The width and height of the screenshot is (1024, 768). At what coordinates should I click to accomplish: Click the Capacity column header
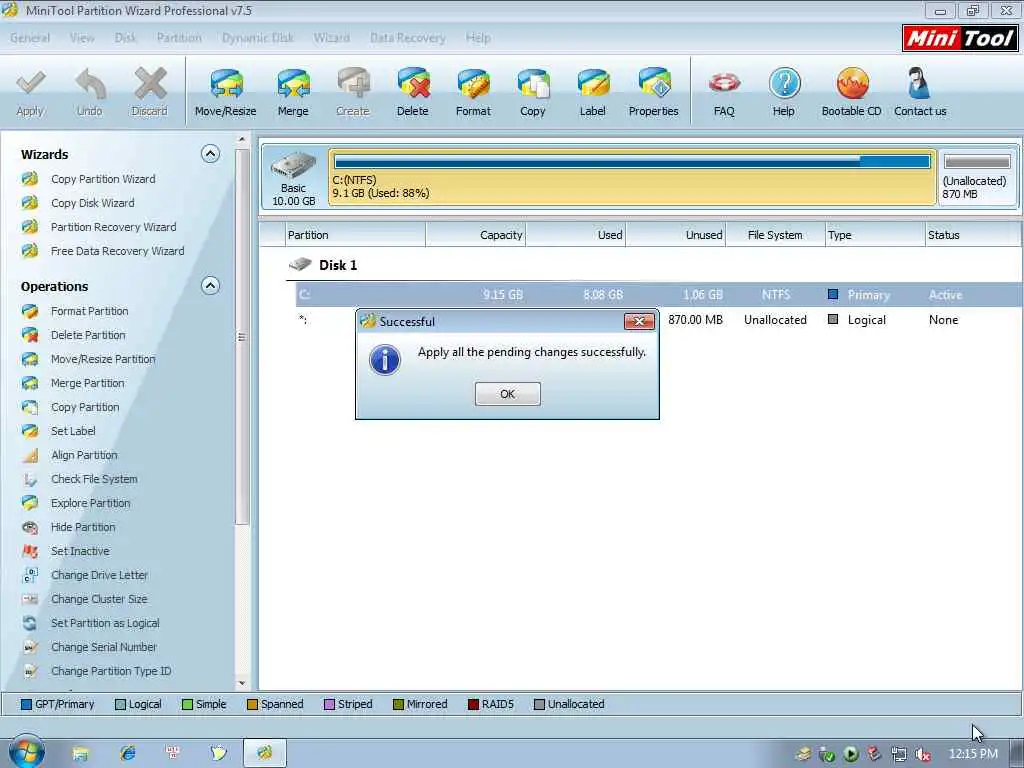pyautogui.click(x=475, y=235)
